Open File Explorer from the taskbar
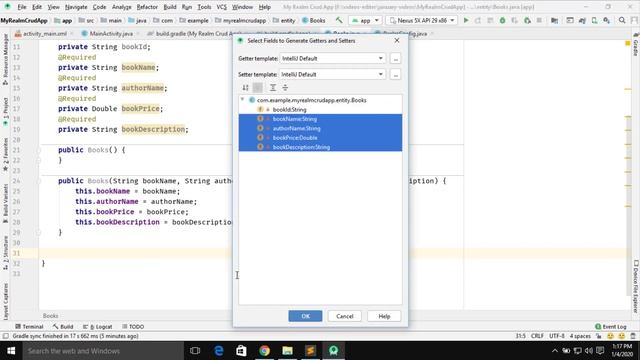 point(287,351)
